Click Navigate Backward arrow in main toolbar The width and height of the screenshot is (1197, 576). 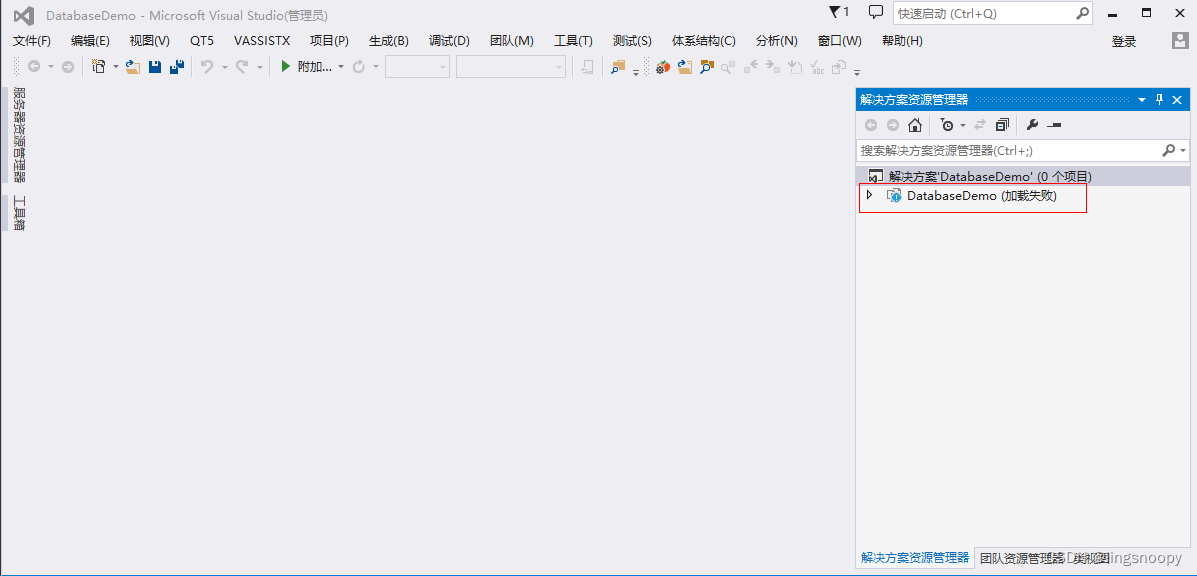coord(34,67)
